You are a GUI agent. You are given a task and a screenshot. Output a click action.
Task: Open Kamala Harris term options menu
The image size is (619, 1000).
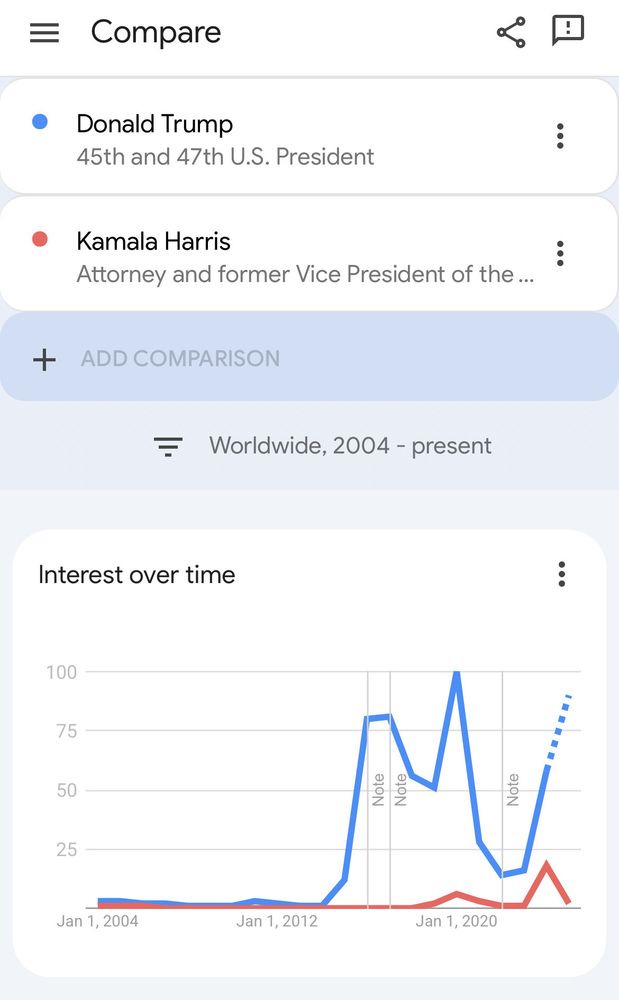click(x=560, y=253)
